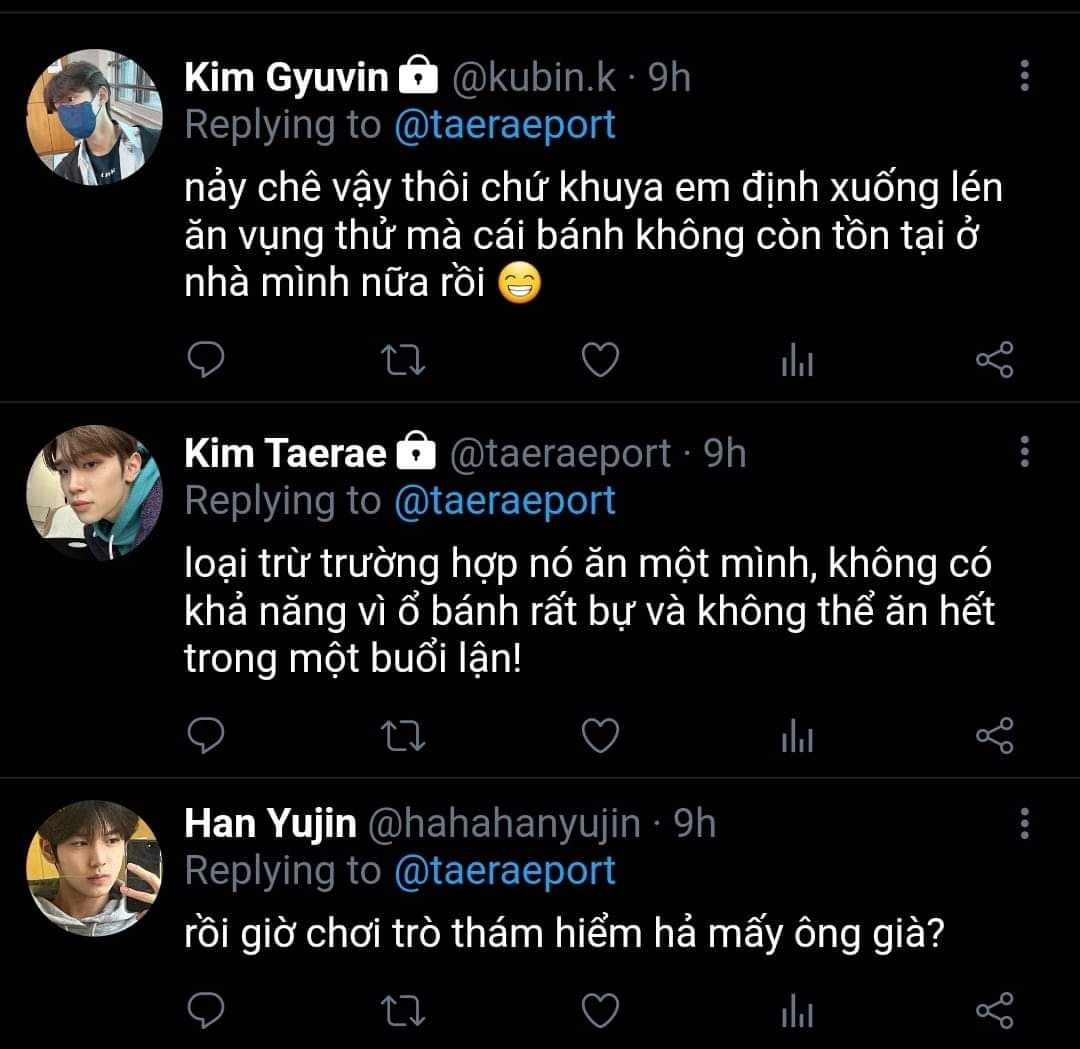Like Kim Gyuvin's tweet
Screen dimensions: 1080x1049
pos(600,361)
